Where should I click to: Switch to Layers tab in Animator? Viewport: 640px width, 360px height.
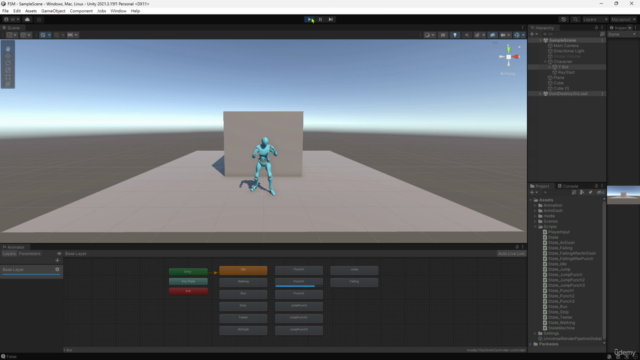click(x=9, y=253)
